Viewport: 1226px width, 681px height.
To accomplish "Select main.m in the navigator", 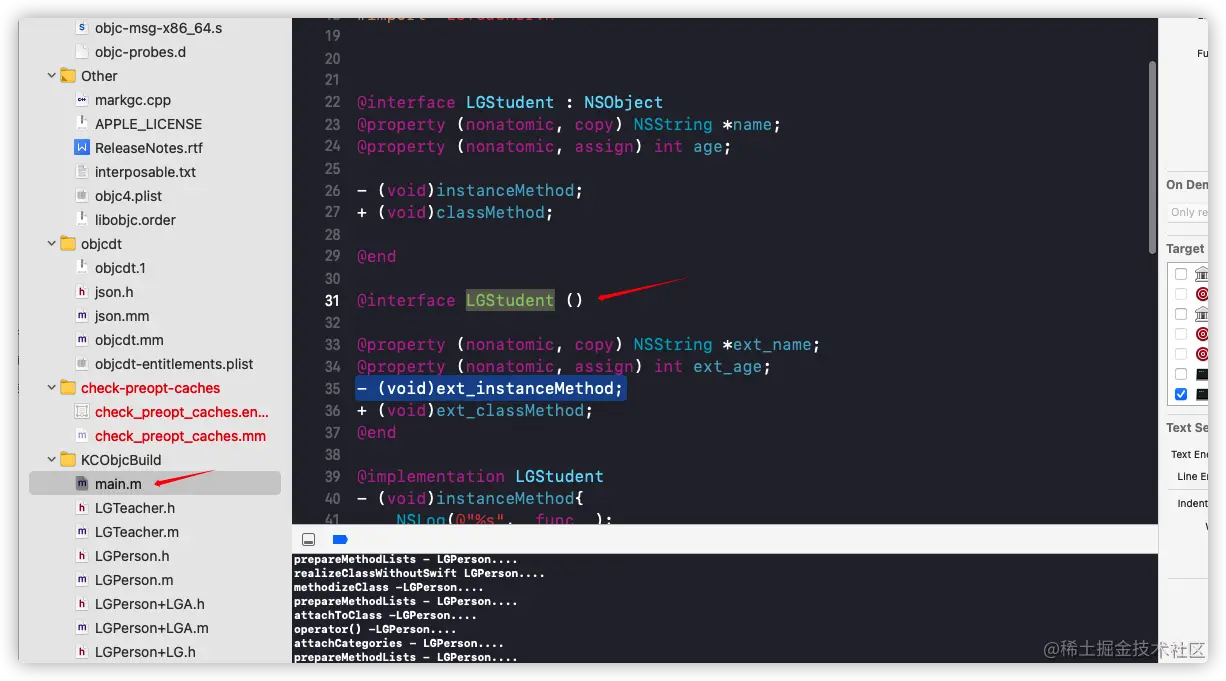I will tap(155, 484).
